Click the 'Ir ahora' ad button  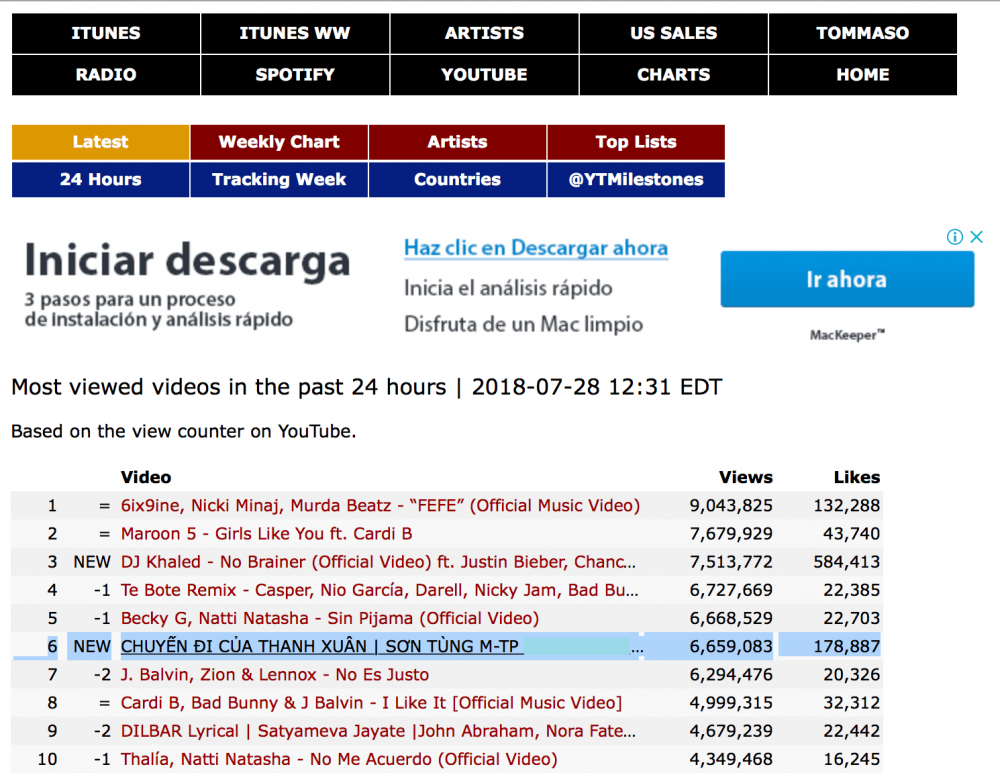tap(846, 279)
